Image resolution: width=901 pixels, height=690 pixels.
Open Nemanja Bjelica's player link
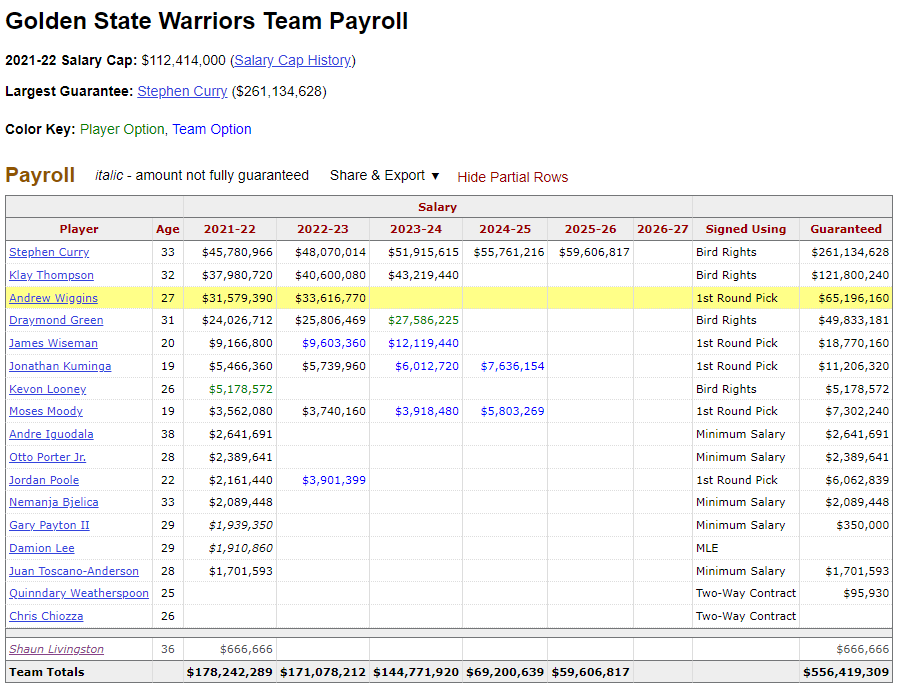click(x=53, y=502)
